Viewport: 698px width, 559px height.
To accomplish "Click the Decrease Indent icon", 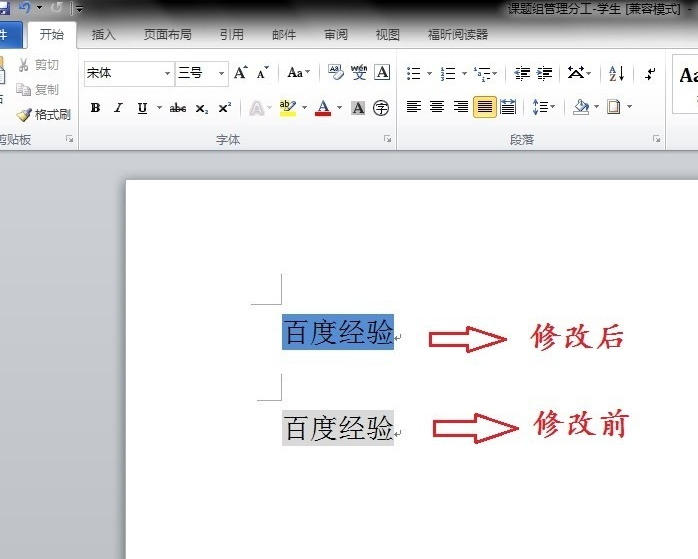I will coord(522,73).
